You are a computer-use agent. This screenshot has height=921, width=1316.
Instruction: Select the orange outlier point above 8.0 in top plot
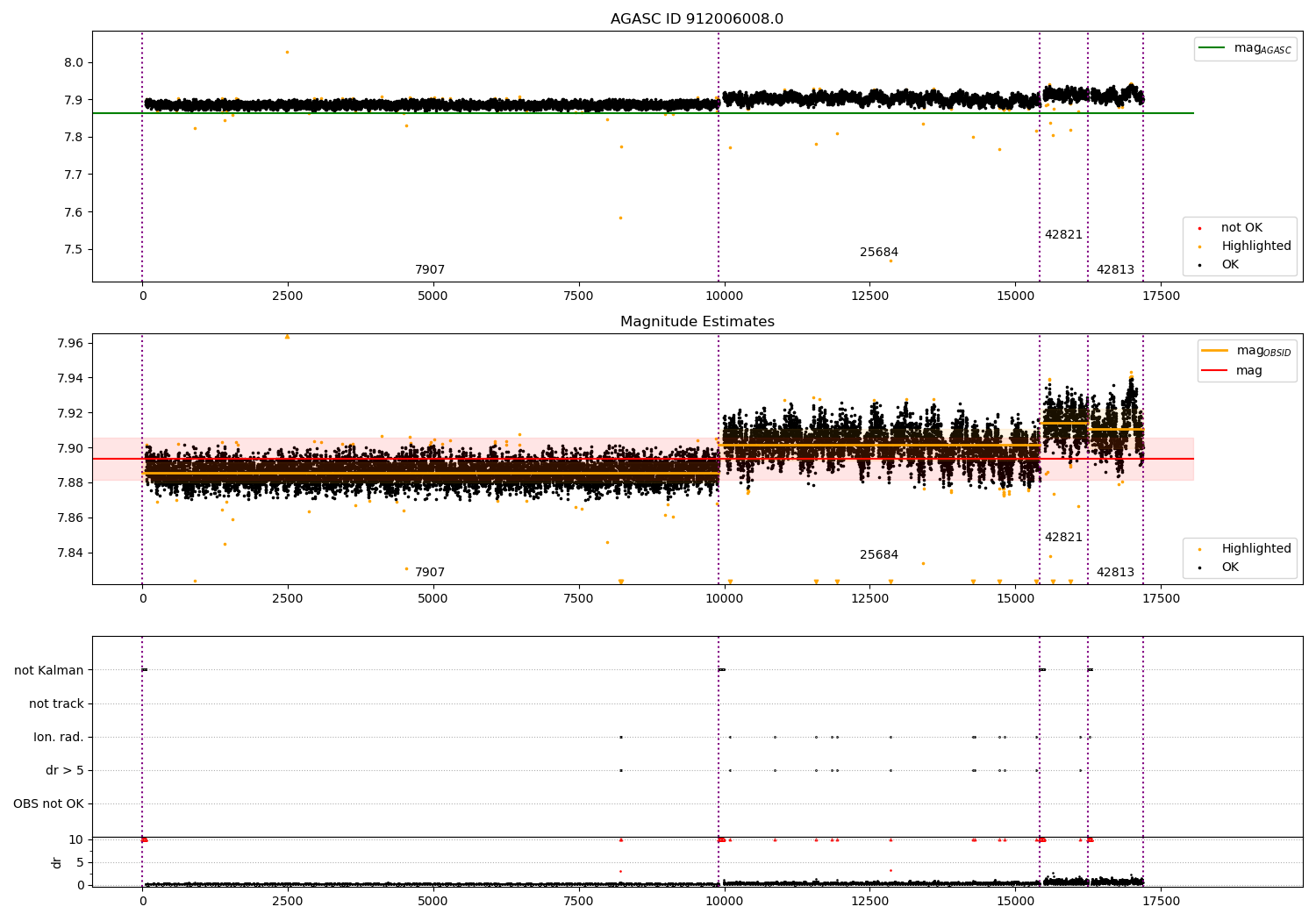pyautogui.click(x=287, y=53)
